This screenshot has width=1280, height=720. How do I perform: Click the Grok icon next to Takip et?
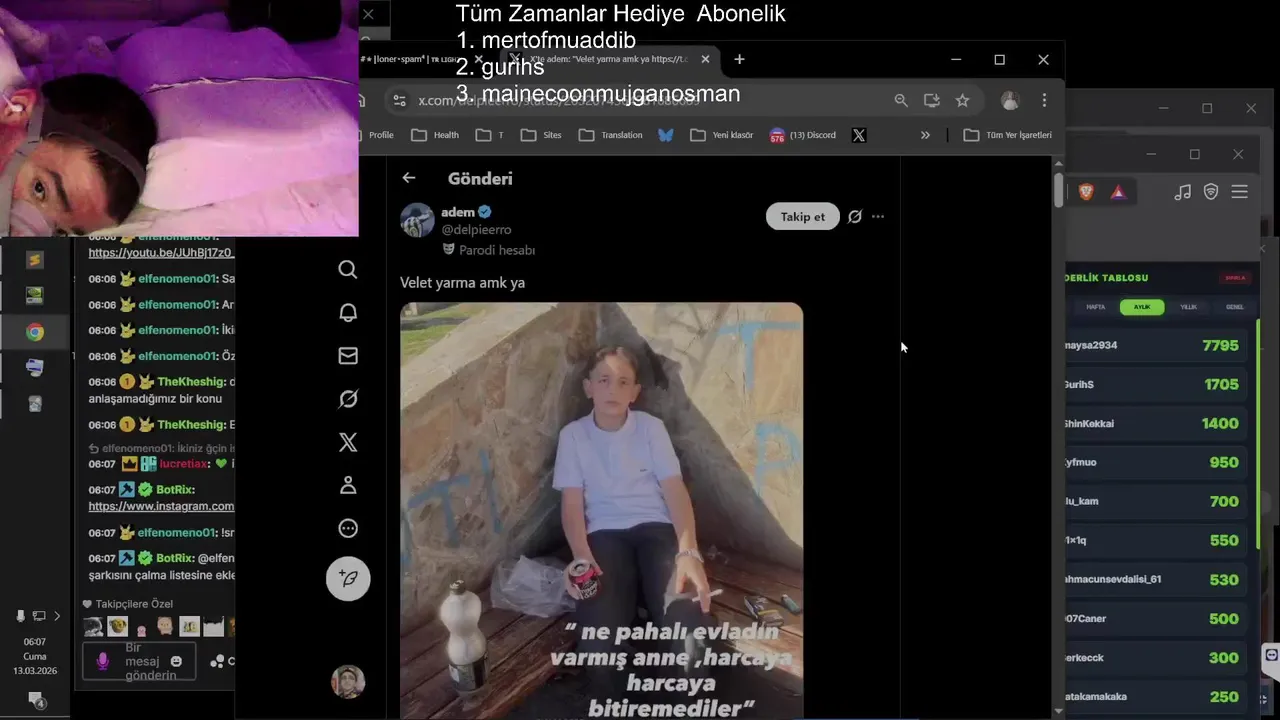(x=855, y=216)
